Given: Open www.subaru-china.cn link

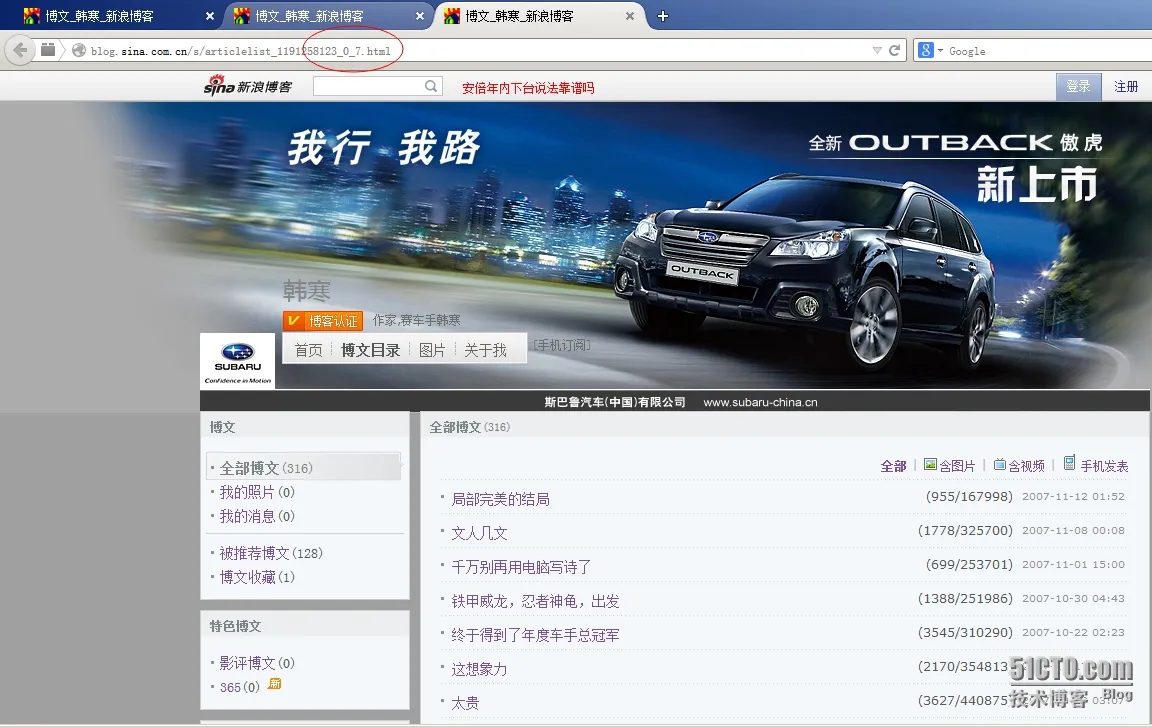Looking at the screenshot, I should click(760, 402).
